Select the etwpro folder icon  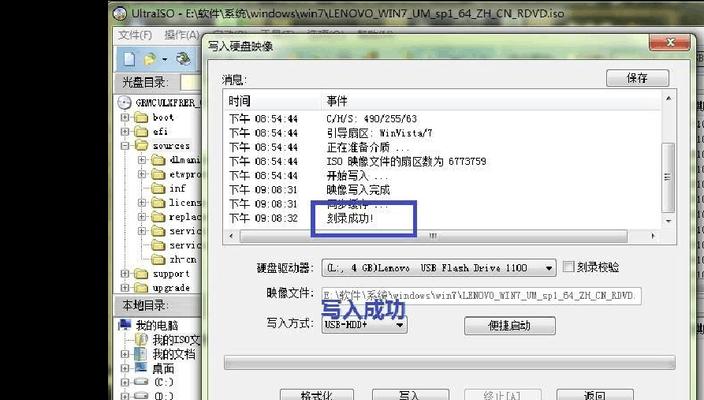(158, 175)
